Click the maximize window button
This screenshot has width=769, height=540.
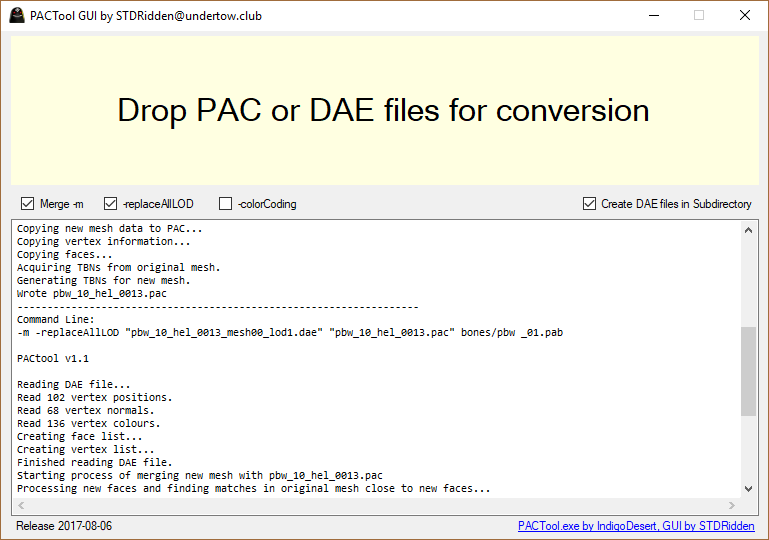[699, 16]
